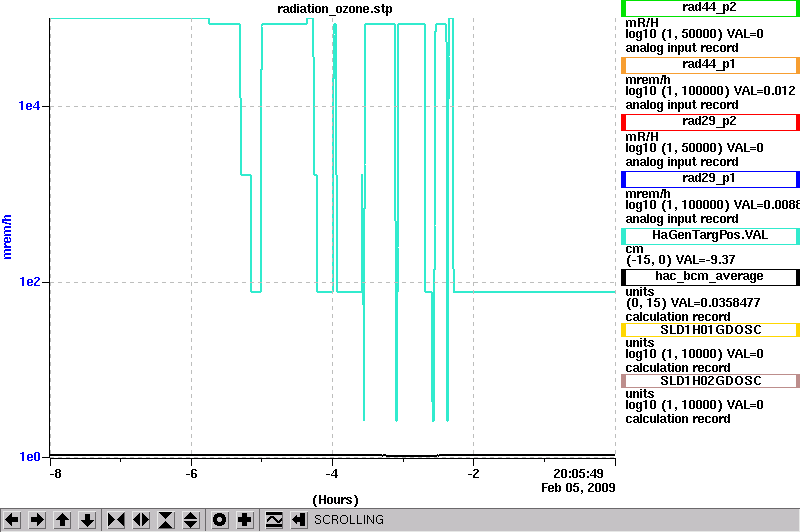Click the VAL=-9.37 readout under HaGenTargPos.VAL
The image size is (800, 532).
705,260
